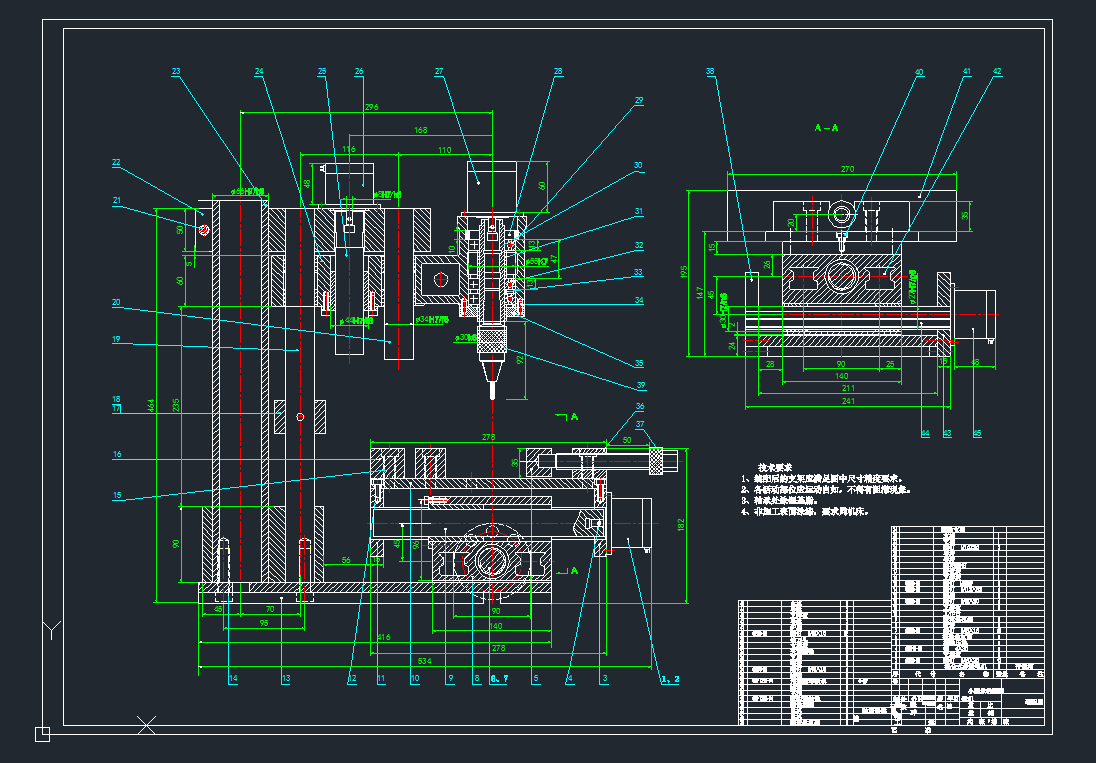
Task: Click the X cross marker below the drawing
Action: coord(147,725)
